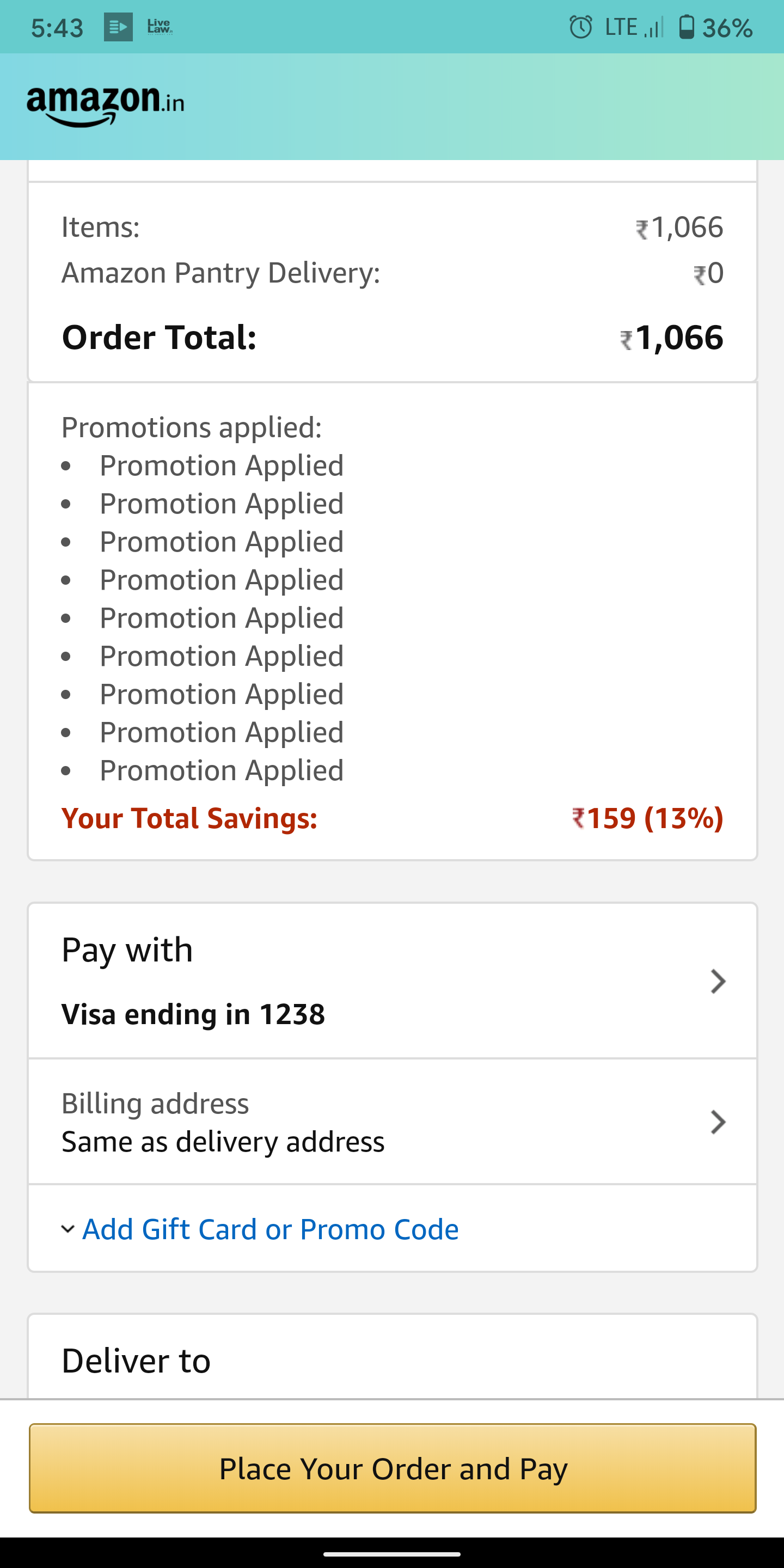Tap Your Total Savings label
The height and width of the screenshot is (1568, 784).
coord(189,818)
